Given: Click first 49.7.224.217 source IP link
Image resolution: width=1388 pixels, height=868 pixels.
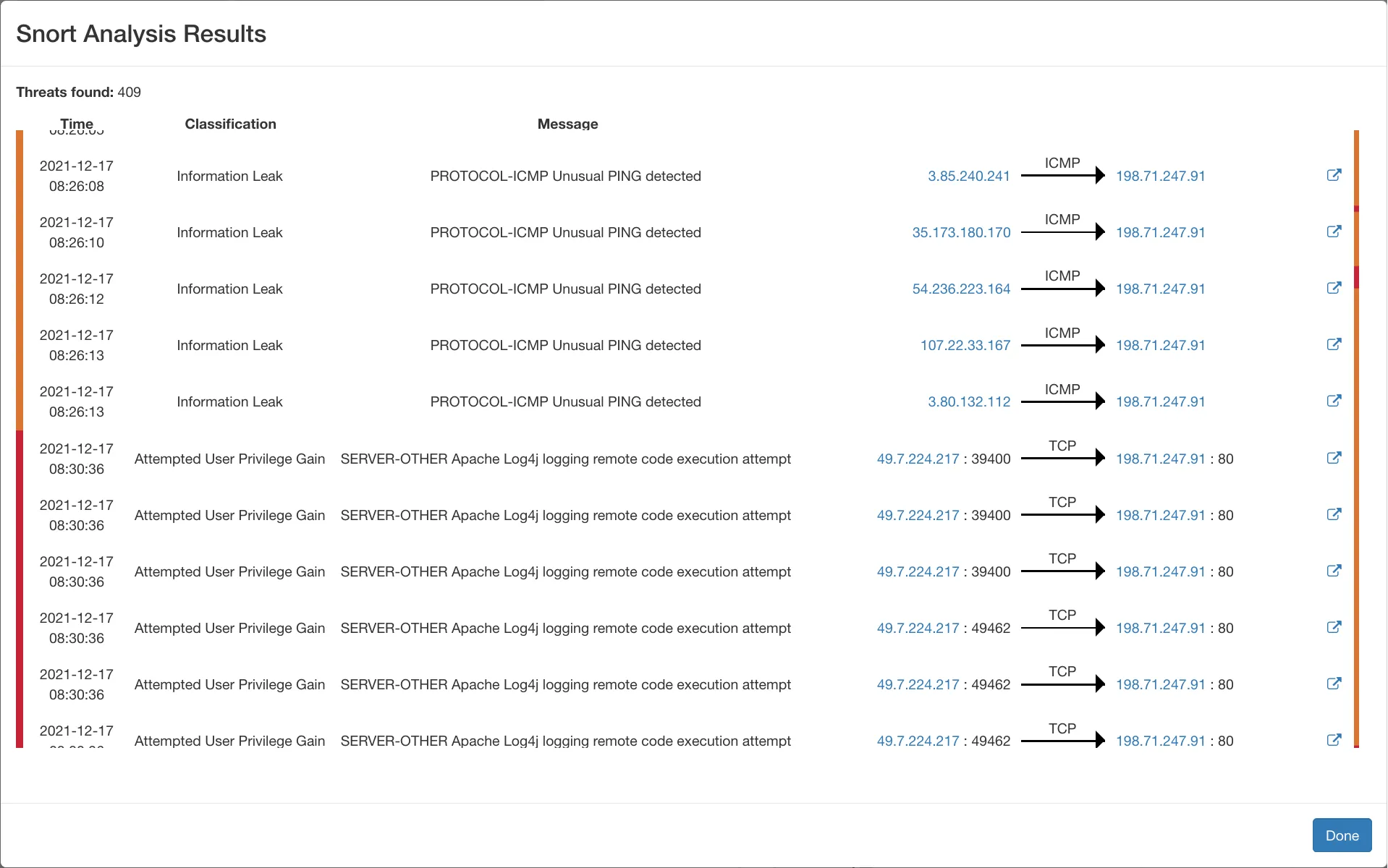Looking at the screenshot, I should pos(918,459).
